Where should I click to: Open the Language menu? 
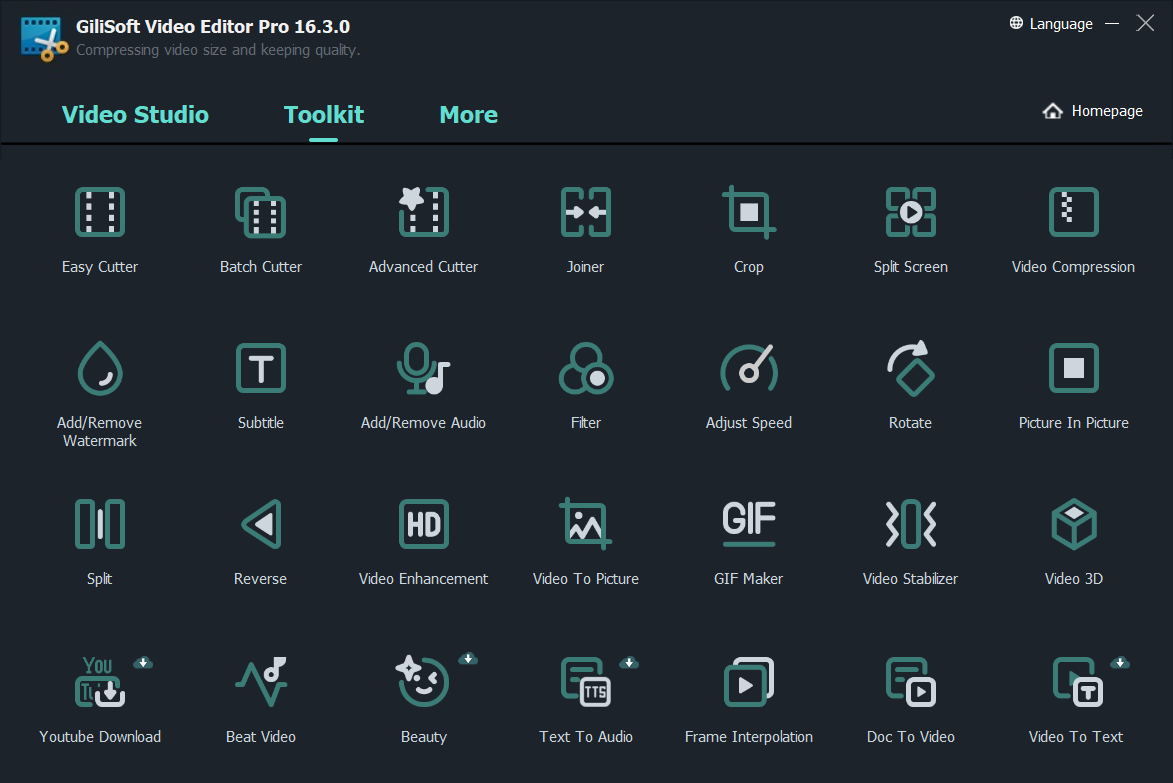(1051, 24)
